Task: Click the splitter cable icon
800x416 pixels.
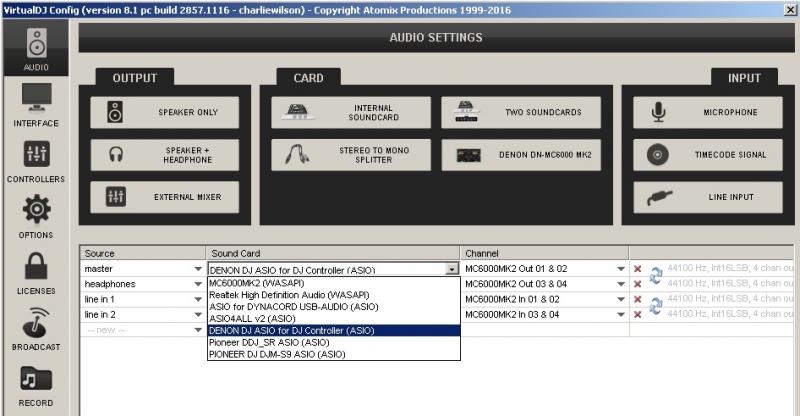Action: click(297, 155)
